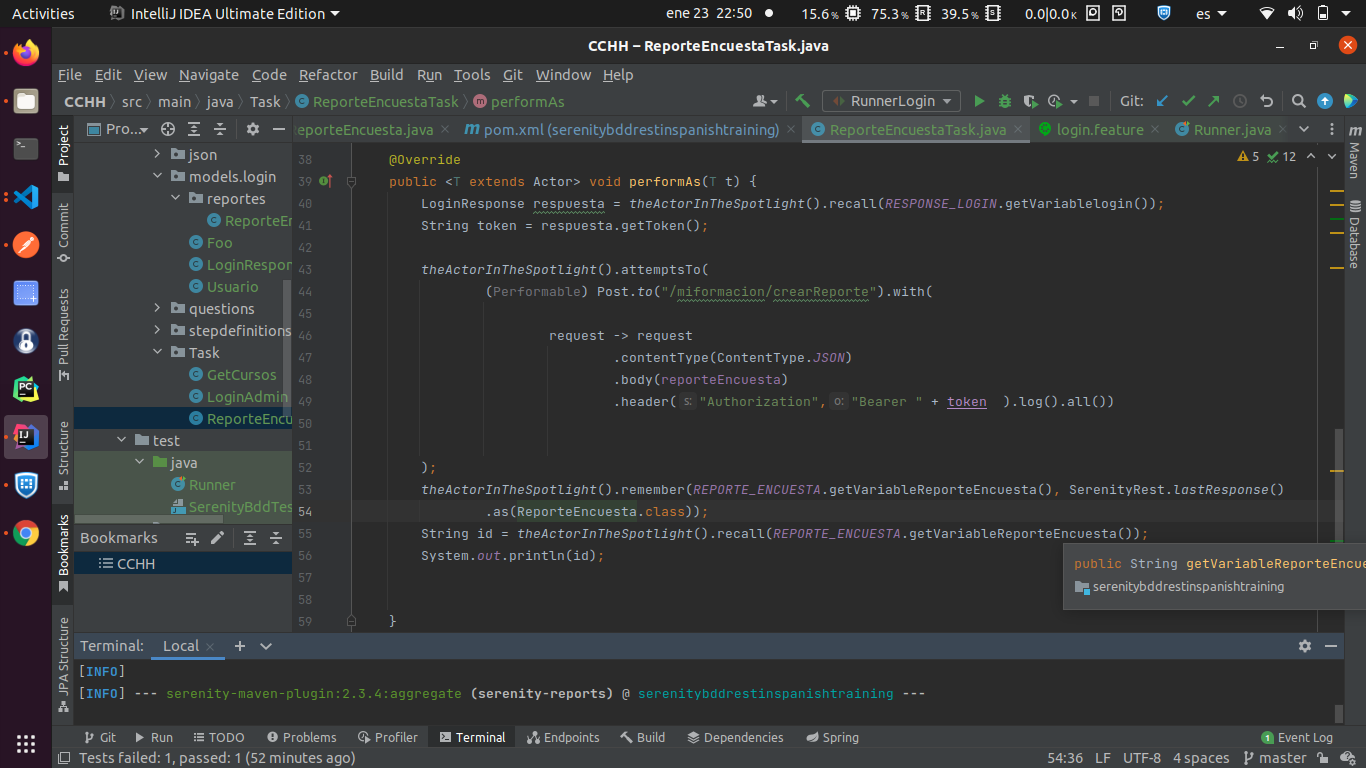Open Search Everywhere with the magnifier icon

(x=1298, y=101)
